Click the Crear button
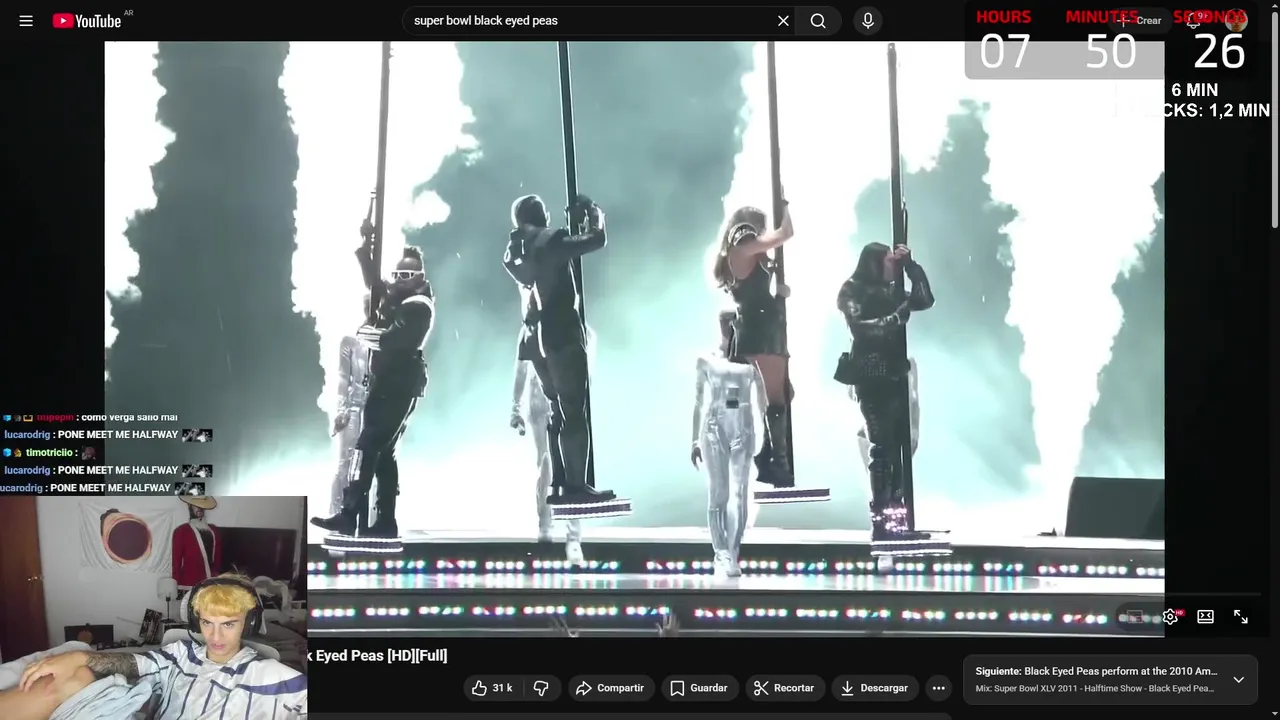The image size is (1280, 720). coord(1141,20)
